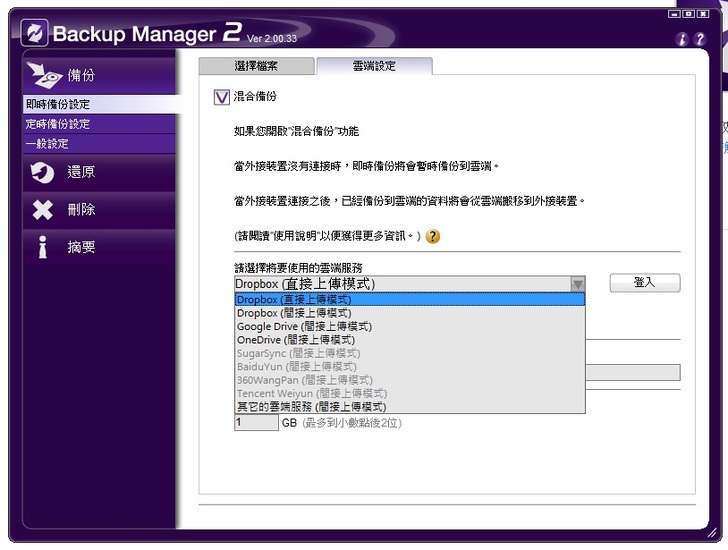The image size is (728, 550).
Task: Open 即時備份設定 in the sidebar
Action: (x=99, y=104)
